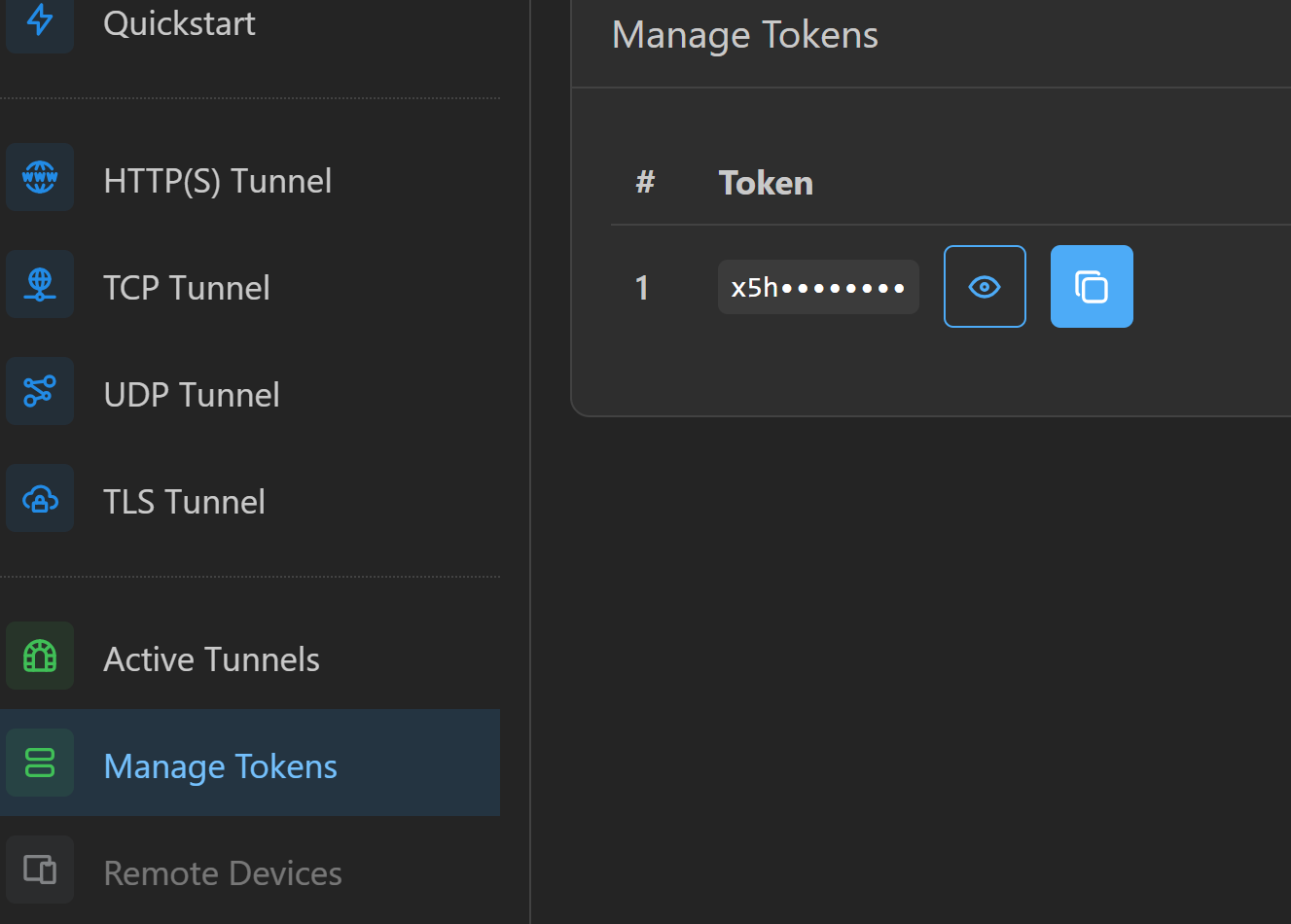This screenshot has width=1291, height=924.
Task: Click the green Active Tunnels icon
Action: 40,657
